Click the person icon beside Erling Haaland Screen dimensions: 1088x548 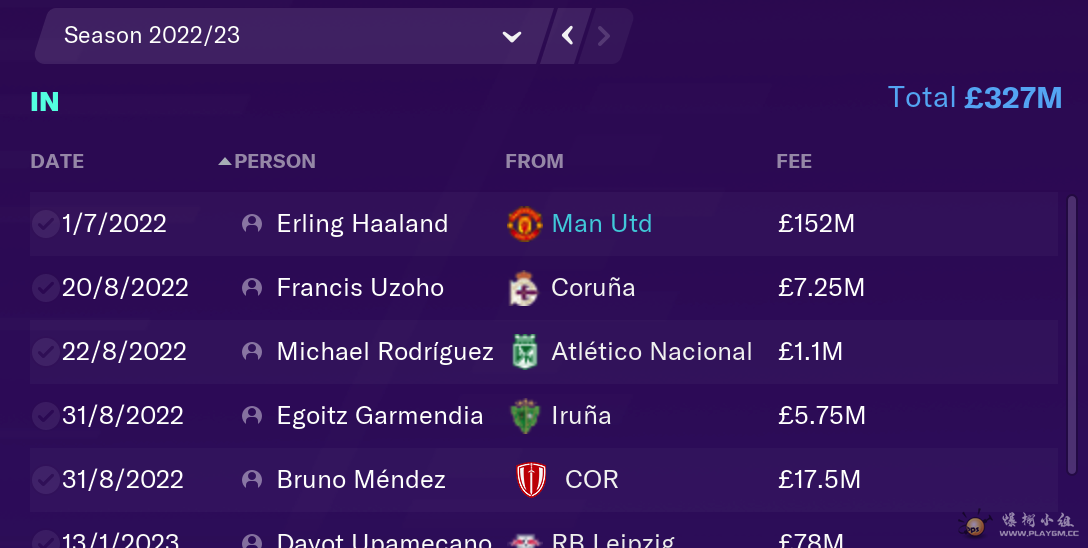tap(252, 223)
